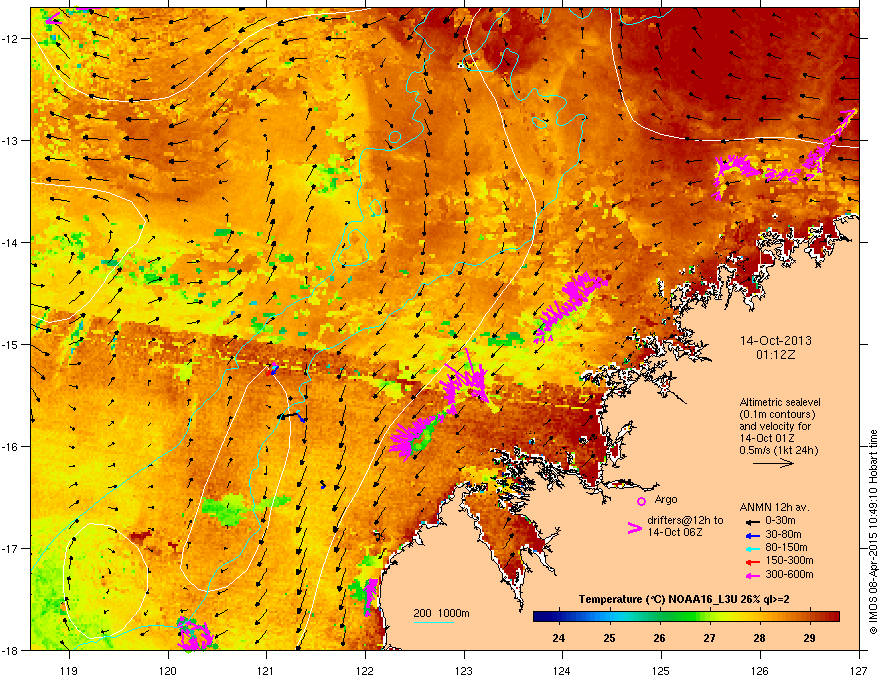
Task: Click the '0.5m/s (1kt 24h)' text
Action: click(778, 451)
